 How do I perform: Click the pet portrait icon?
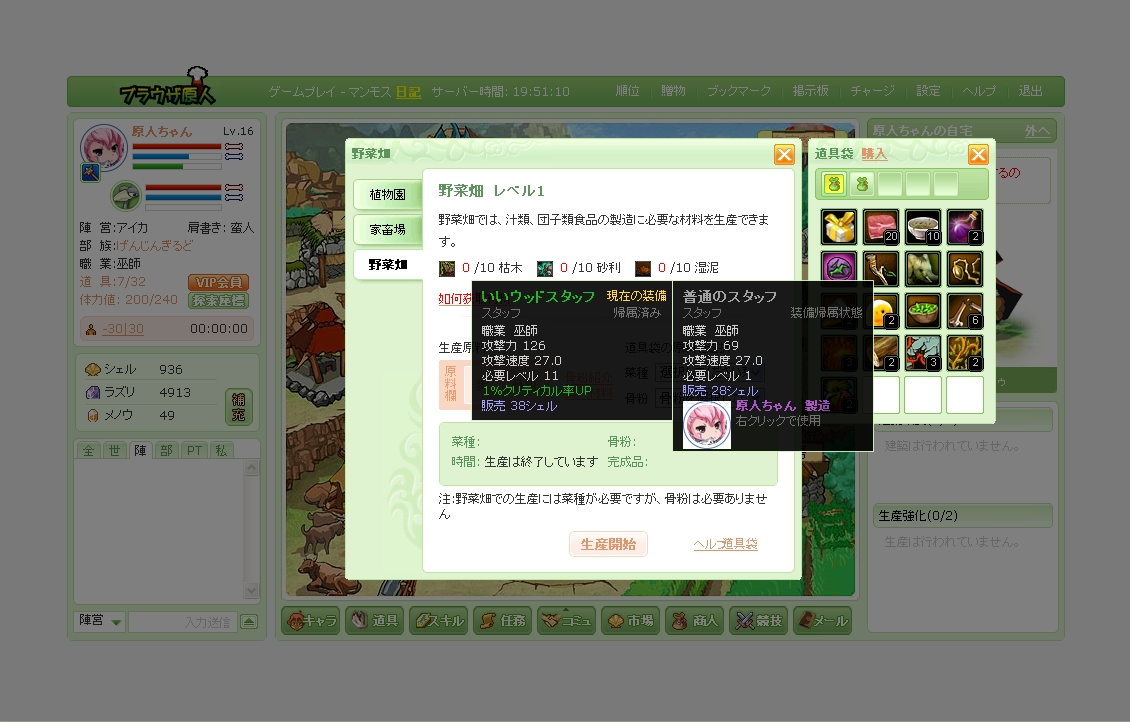(x=126, y=195)
